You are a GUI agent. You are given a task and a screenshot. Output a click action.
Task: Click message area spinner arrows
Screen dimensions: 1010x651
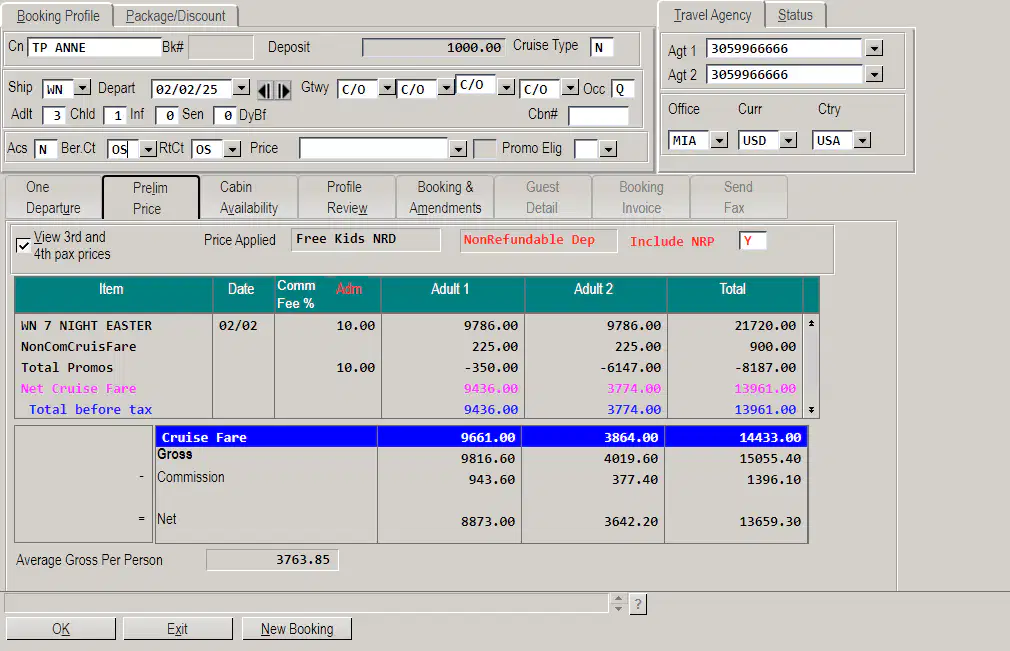click(x=618, y=603)
